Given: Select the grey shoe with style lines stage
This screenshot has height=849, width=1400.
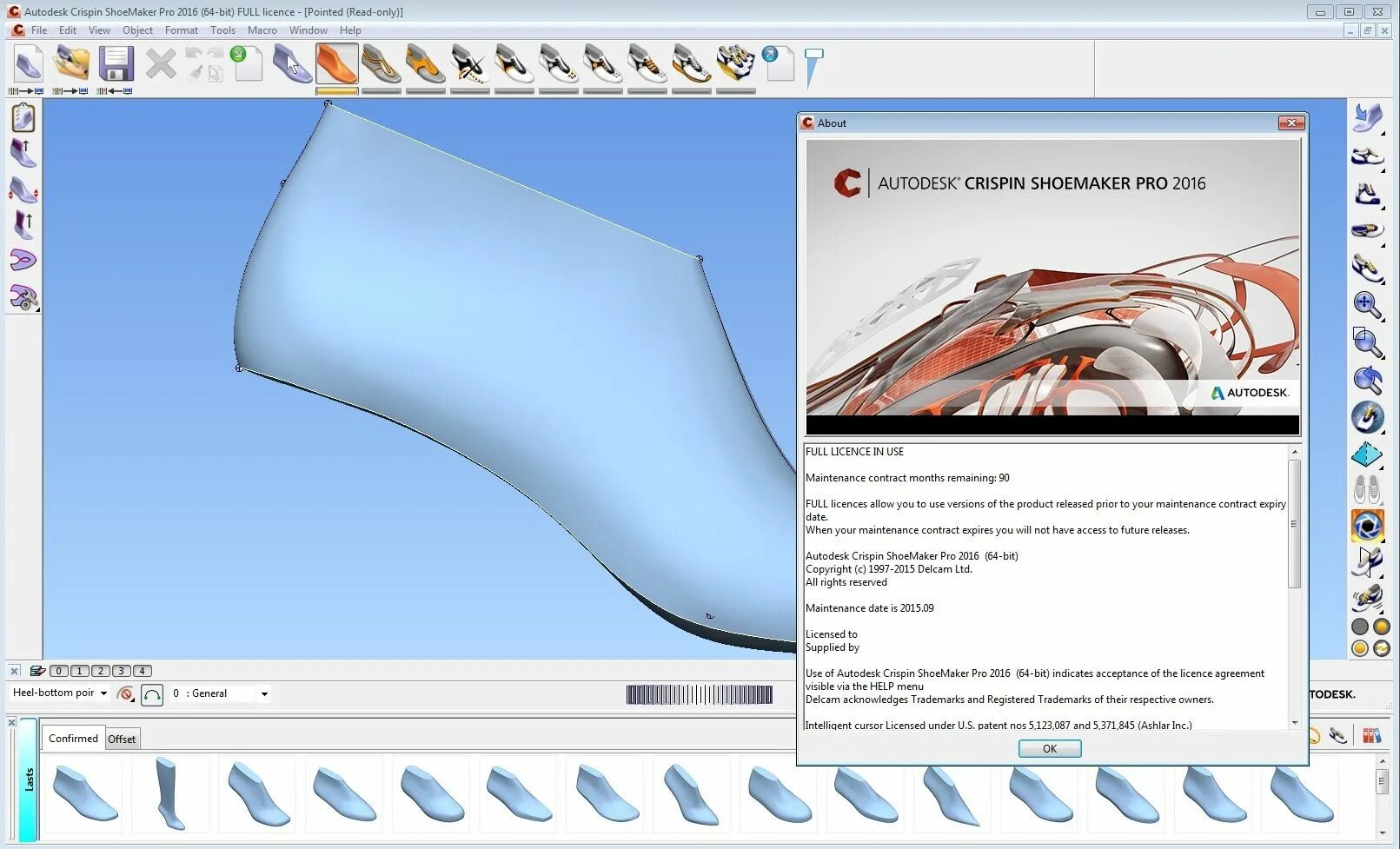Looking at the screenshot, I should click(x=381, y=63).
